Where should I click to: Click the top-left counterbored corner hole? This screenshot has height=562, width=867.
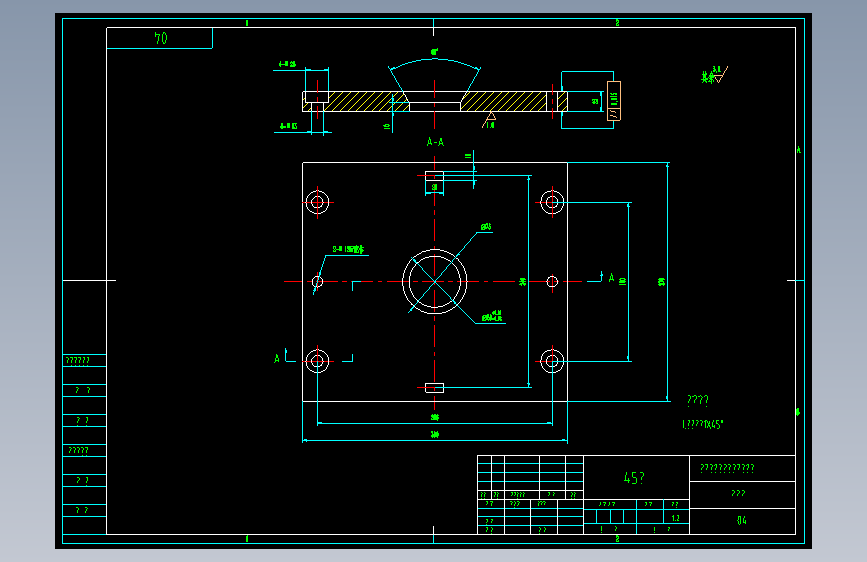pos(317,202)
